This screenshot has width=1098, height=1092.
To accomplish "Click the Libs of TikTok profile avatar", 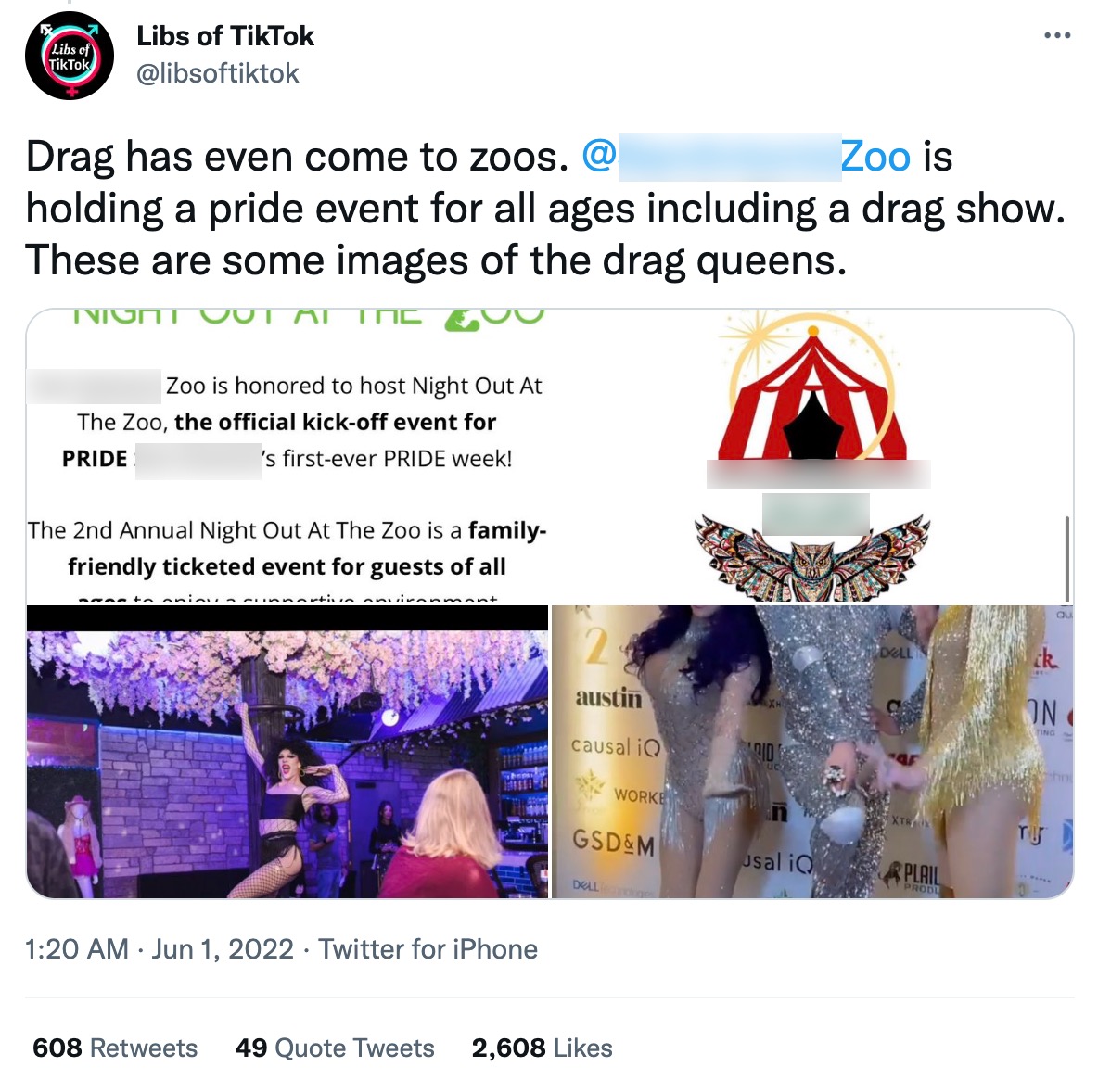I will pos(69,56).
